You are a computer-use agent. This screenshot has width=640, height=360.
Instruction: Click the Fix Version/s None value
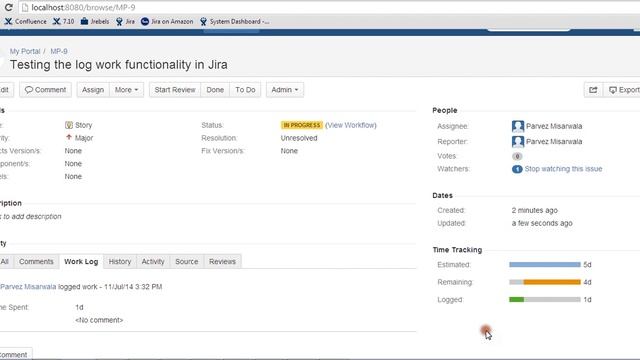point(289,151)
